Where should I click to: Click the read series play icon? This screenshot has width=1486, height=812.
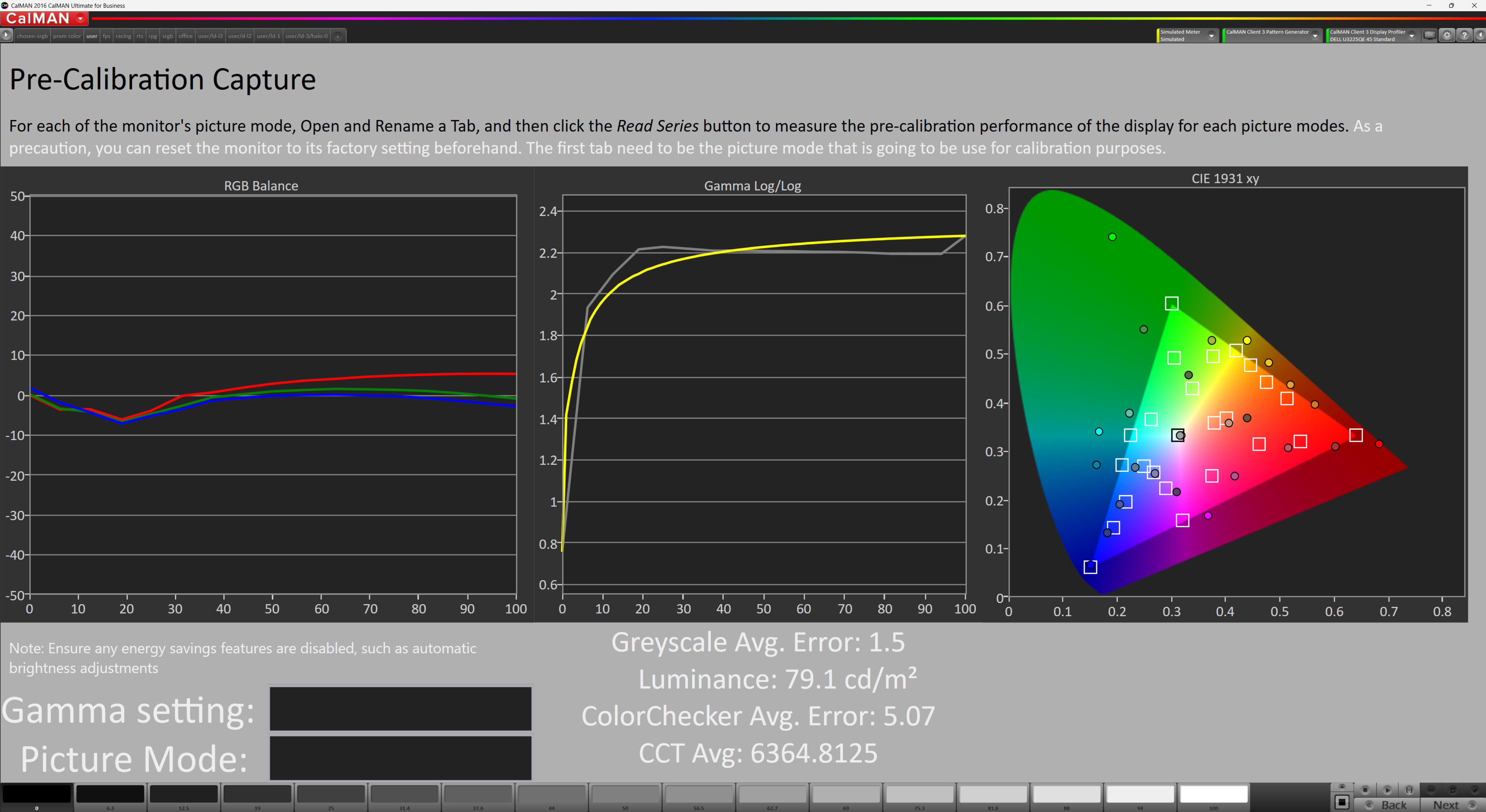(x=1387, y=790)
